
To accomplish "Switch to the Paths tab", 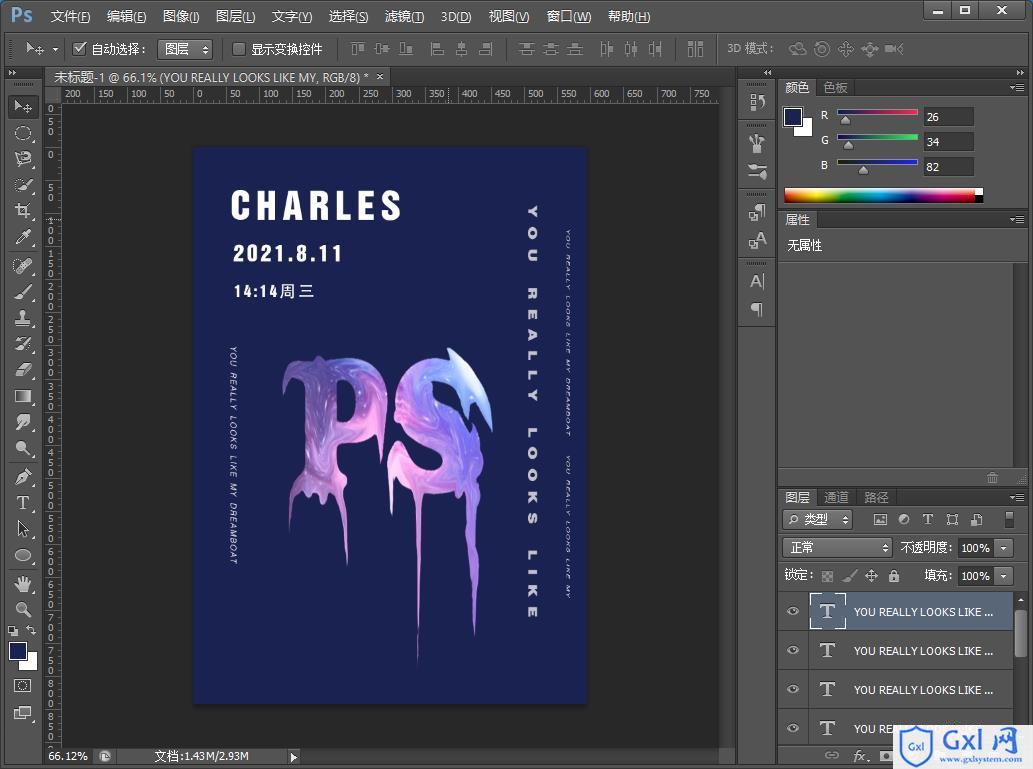I will 876,497.
